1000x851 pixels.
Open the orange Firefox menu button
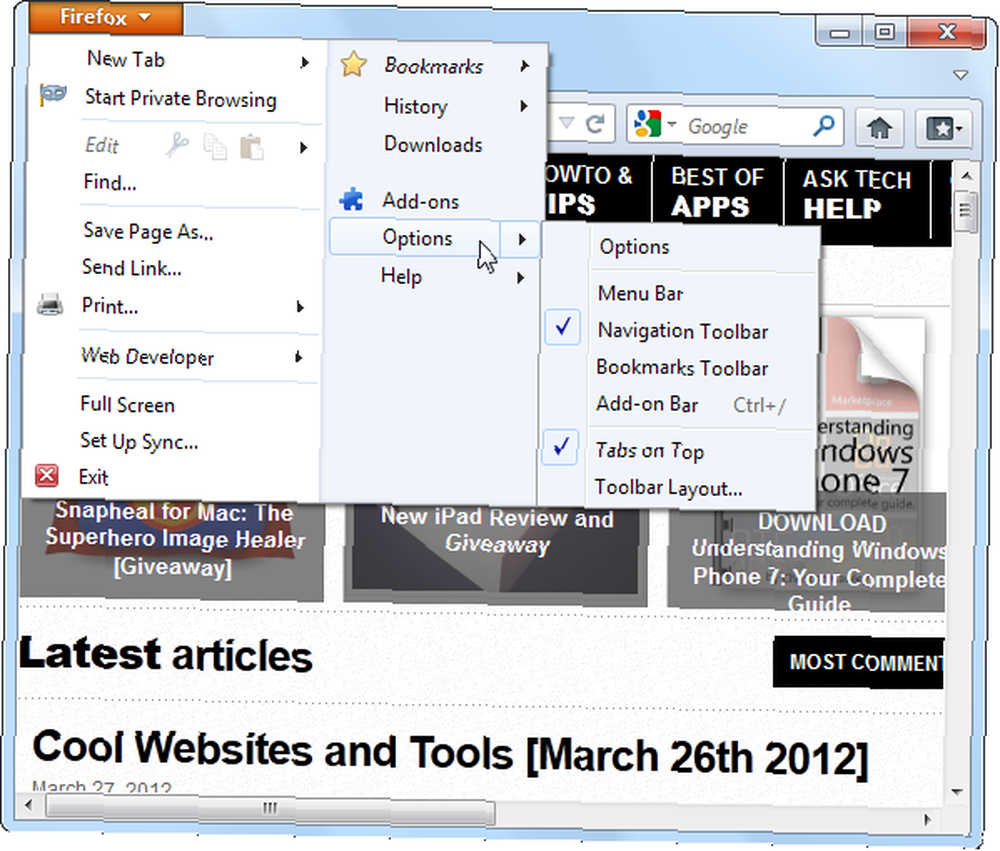105,17
